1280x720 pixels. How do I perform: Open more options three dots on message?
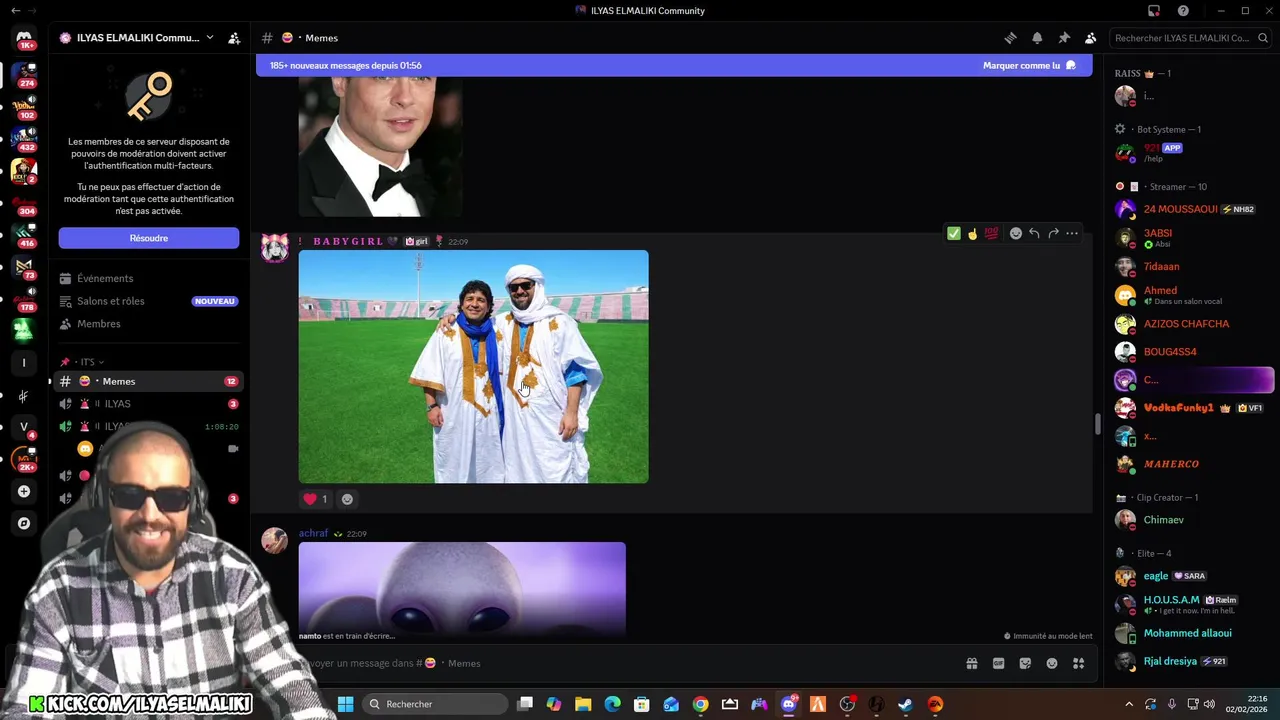1072,233
